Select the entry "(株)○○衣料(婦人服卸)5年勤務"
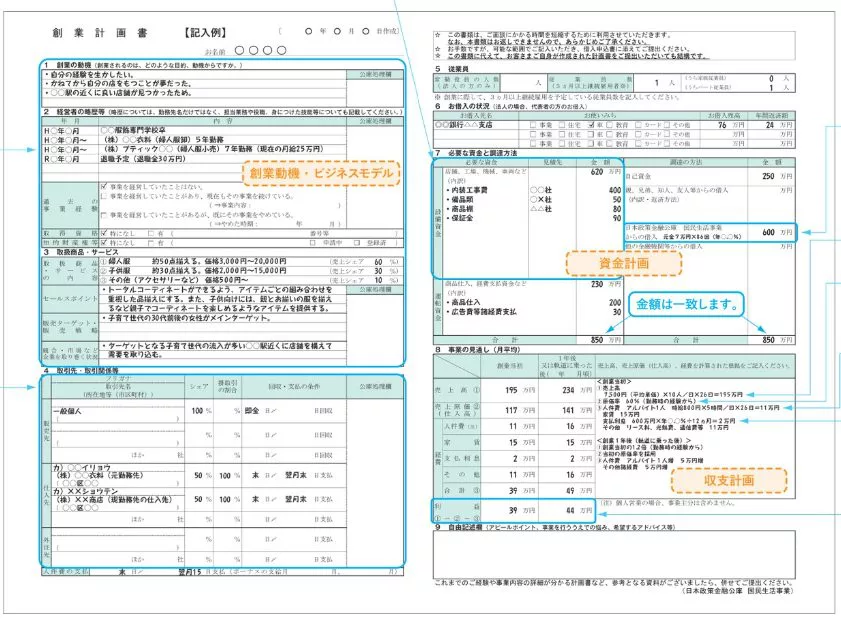The image size is (841, 623). pyautogui.click(x=164, y=139)
